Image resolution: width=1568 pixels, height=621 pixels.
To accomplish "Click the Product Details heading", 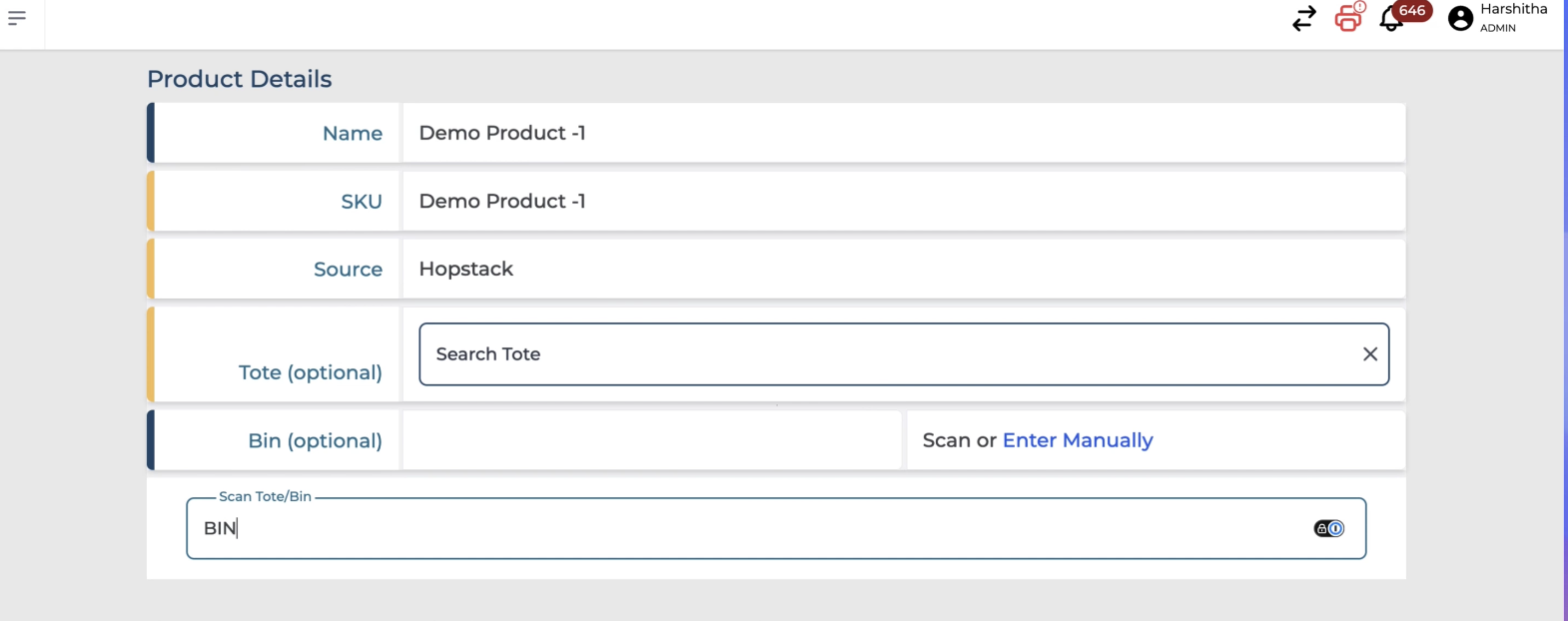I will coord(240,79).
